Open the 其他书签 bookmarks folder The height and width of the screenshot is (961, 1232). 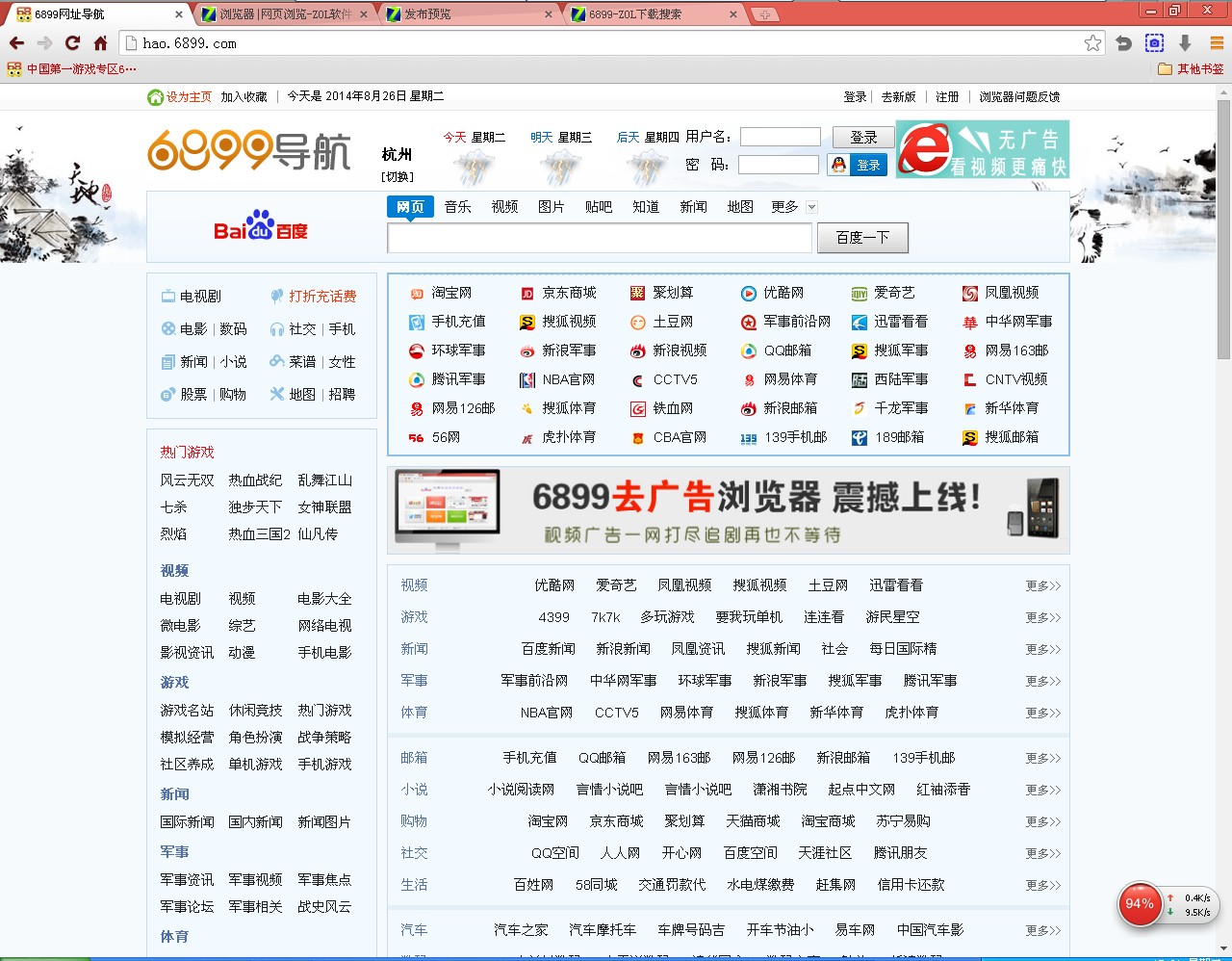(x=1191, y=69)
